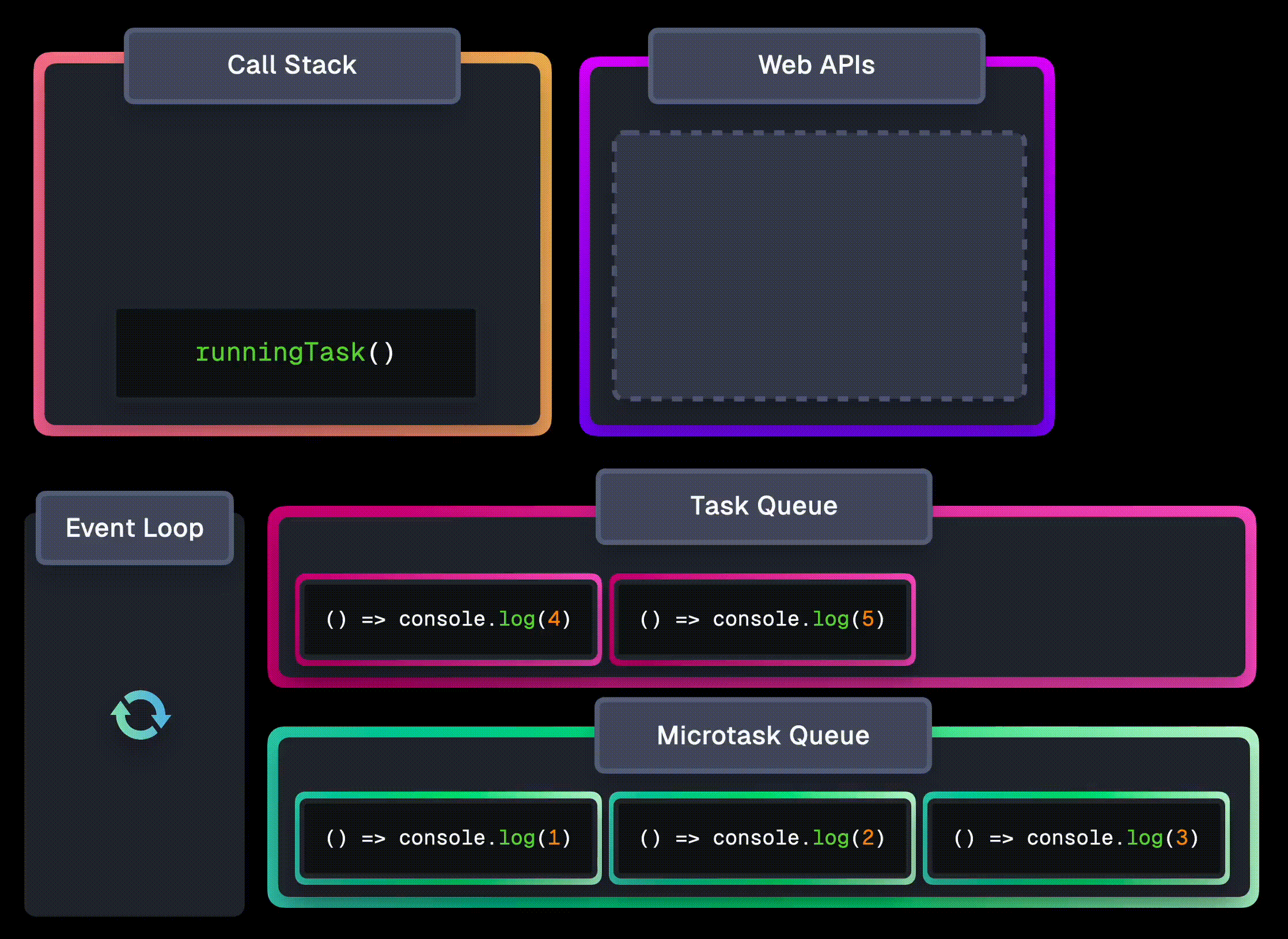Click runningTask() in the call stack
The height and width of the screenshot is (939, 1288).
click(x=296, y=353)
